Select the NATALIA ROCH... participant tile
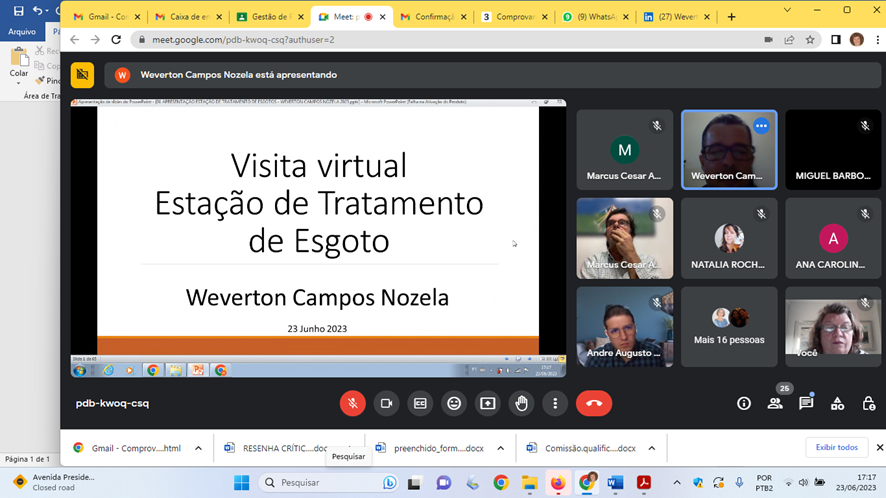 729,239
